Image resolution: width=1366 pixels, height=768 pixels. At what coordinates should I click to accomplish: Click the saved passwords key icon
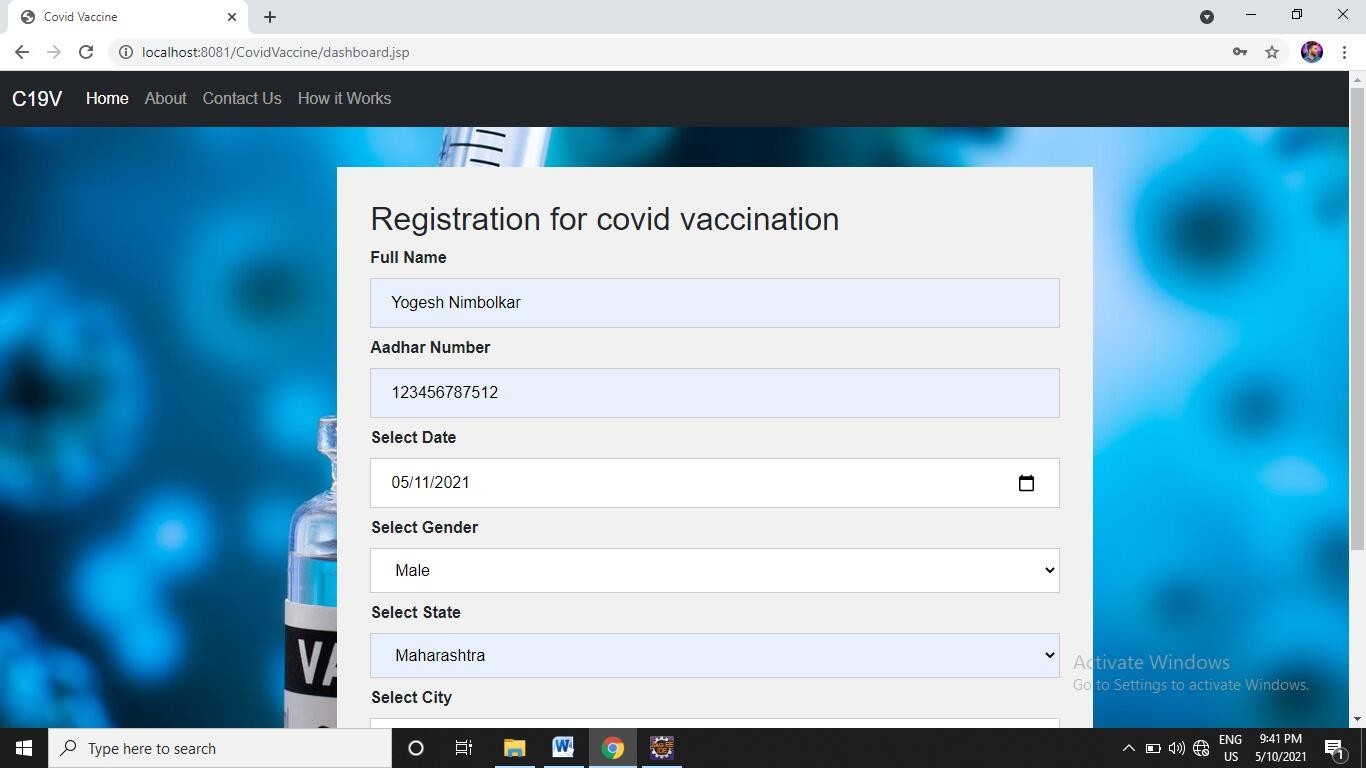point(1239,52)
